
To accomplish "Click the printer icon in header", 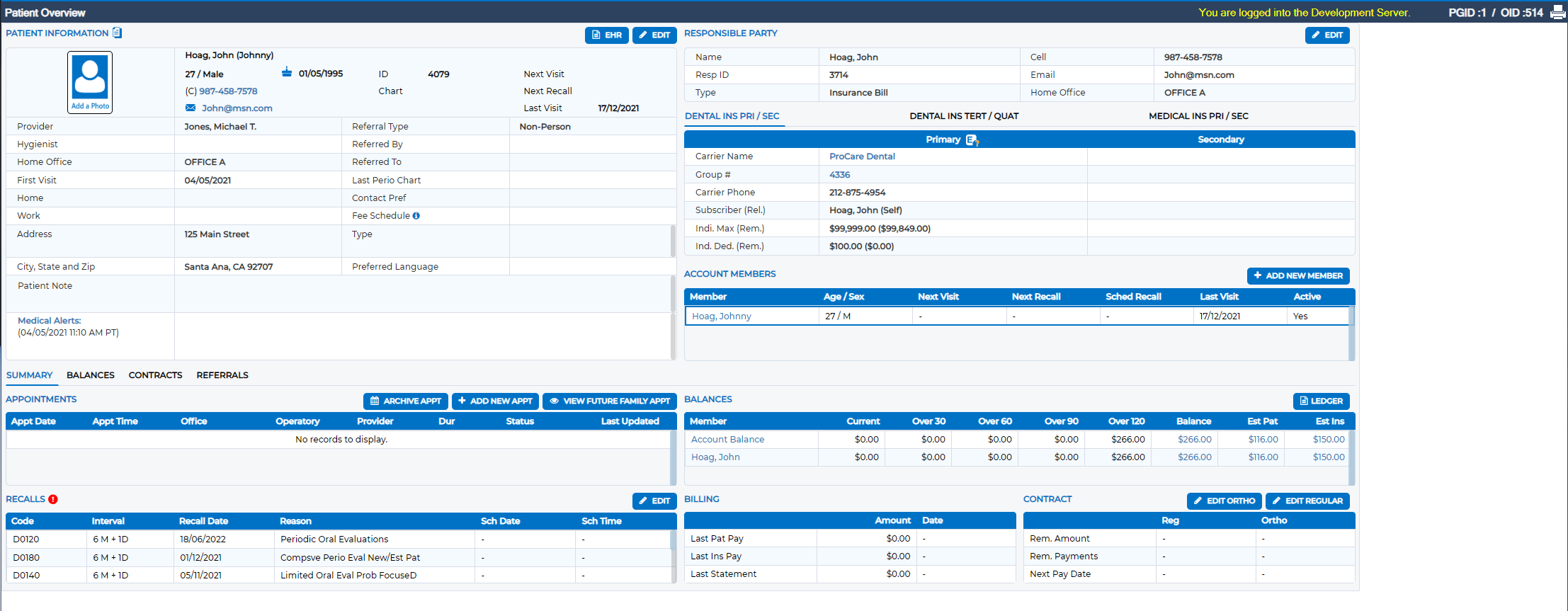I will (1557, 12).
